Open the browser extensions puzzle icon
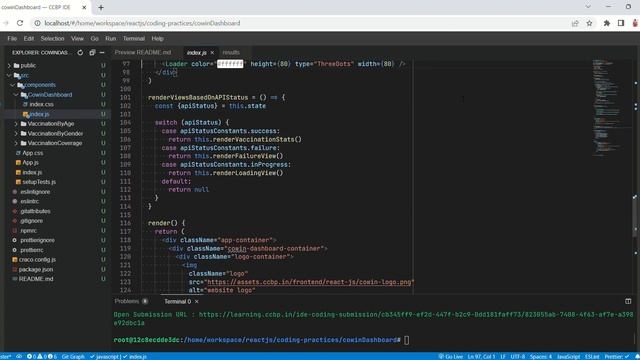640x360 pixels. pyautogui.click(x=607, y=23)
